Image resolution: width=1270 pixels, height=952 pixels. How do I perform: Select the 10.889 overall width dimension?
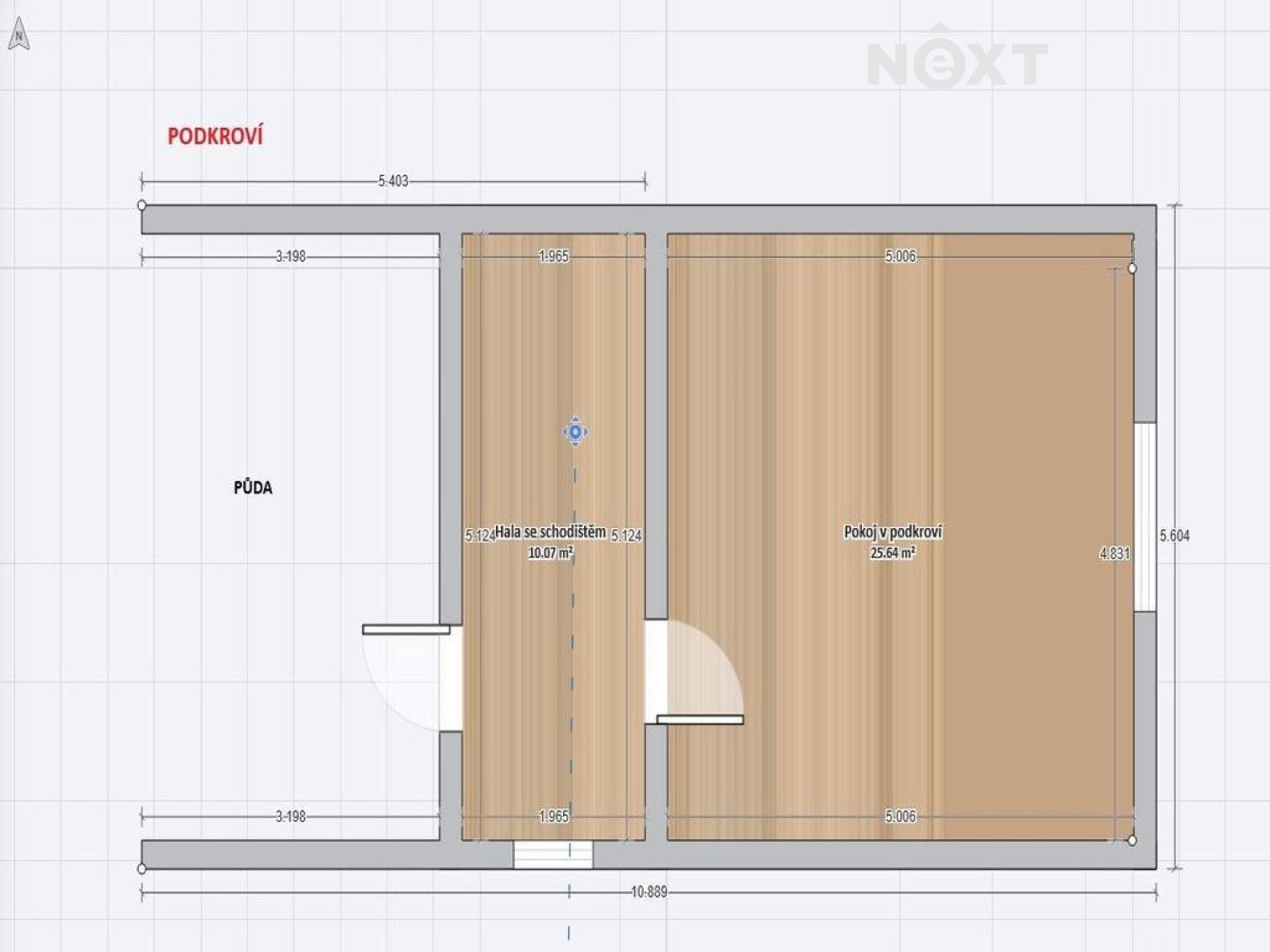[x=649, y=892]
